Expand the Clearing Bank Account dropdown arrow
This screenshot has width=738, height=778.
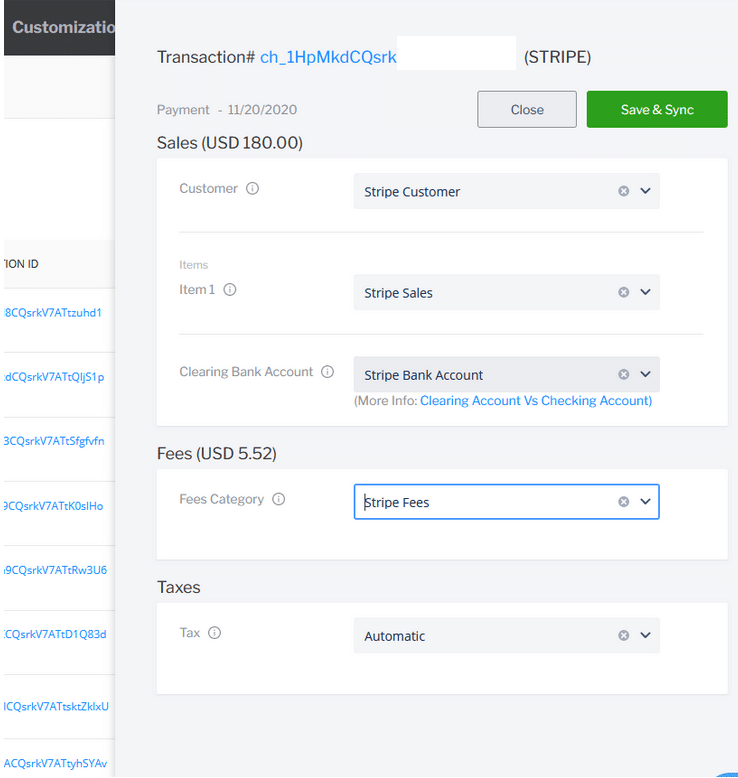(645, 374)
